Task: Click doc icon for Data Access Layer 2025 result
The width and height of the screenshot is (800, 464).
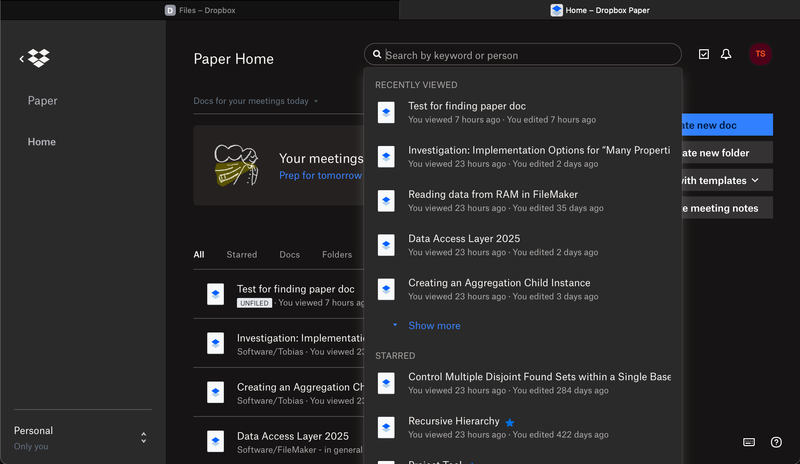Action: 386,245
